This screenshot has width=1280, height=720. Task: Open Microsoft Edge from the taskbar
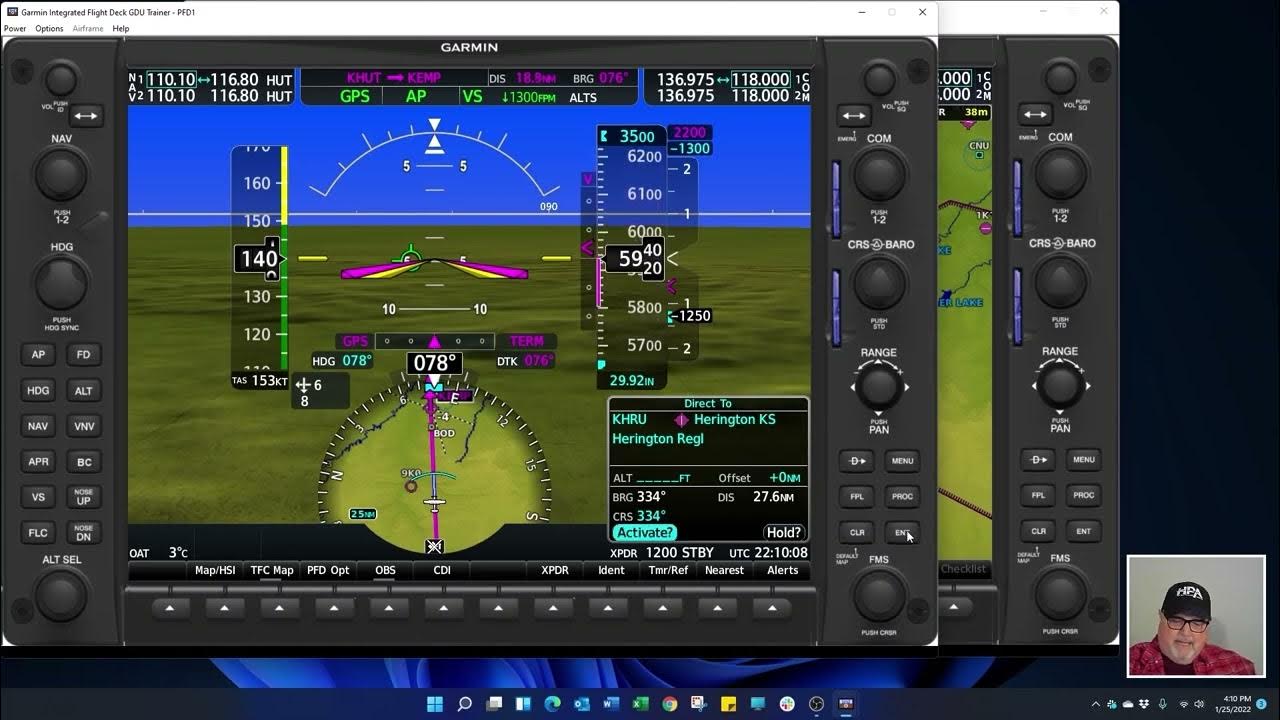click(x=552, y=704)
